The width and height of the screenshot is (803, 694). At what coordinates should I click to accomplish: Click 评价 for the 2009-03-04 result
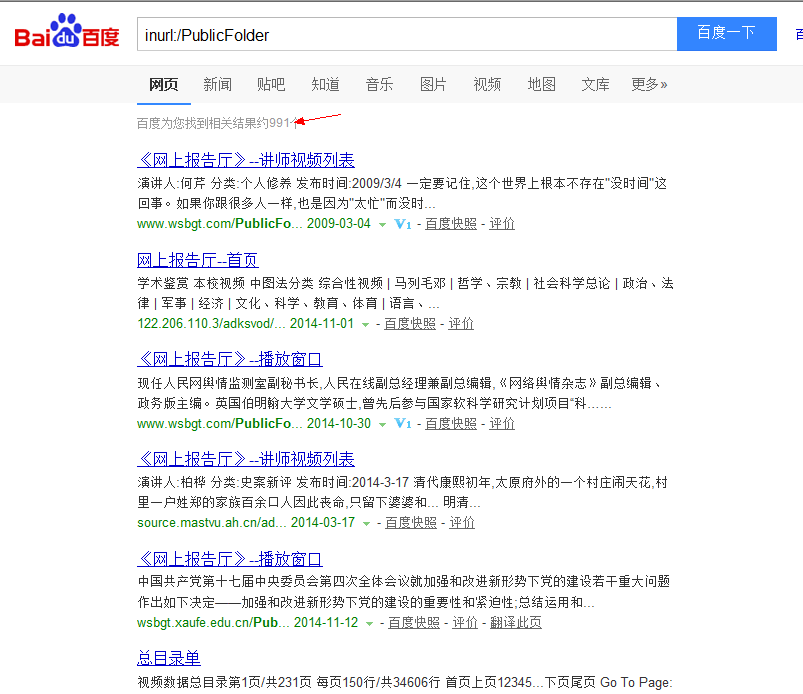point(502,224)
